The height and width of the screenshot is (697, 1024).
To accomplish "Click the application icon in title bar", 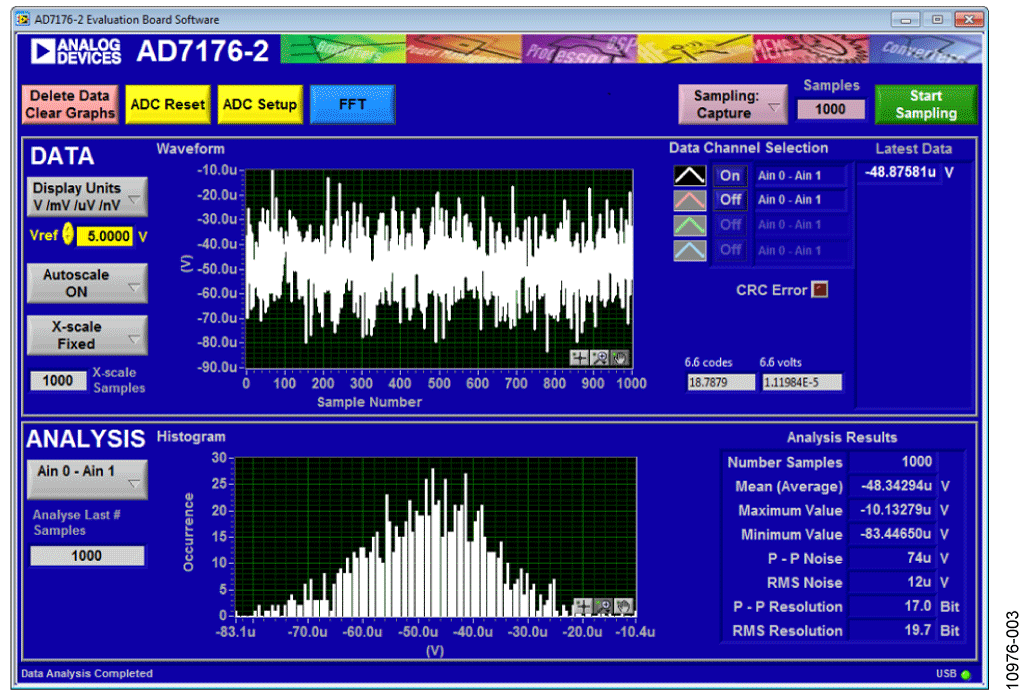I will click(x=24, y=19).
